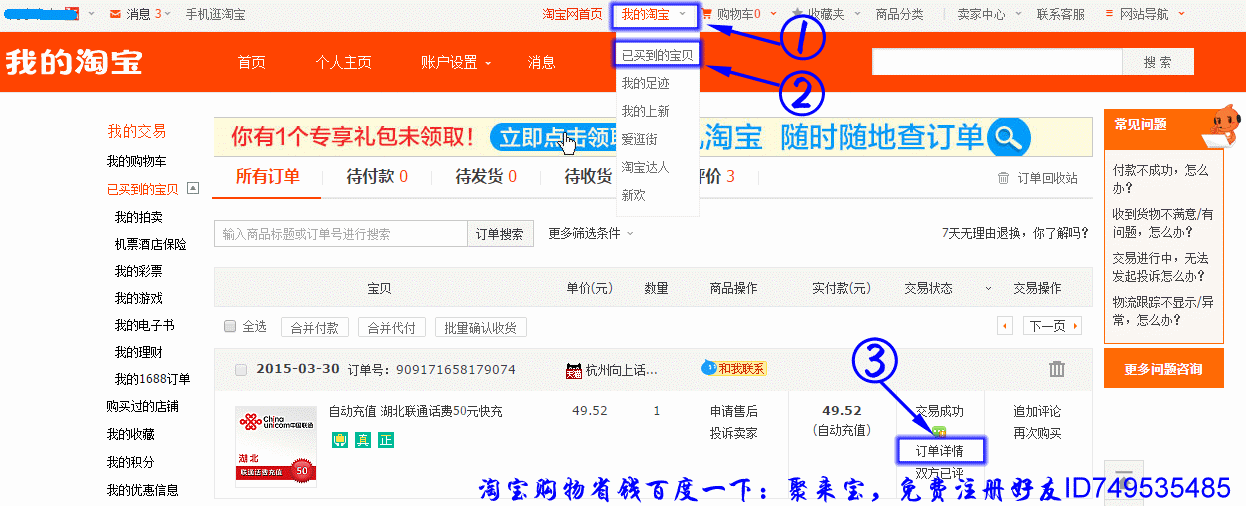Select 已买到的宝贝 in the dropdown menu
The width and height of the screenshot is (1246, 506).
(656, 55)
